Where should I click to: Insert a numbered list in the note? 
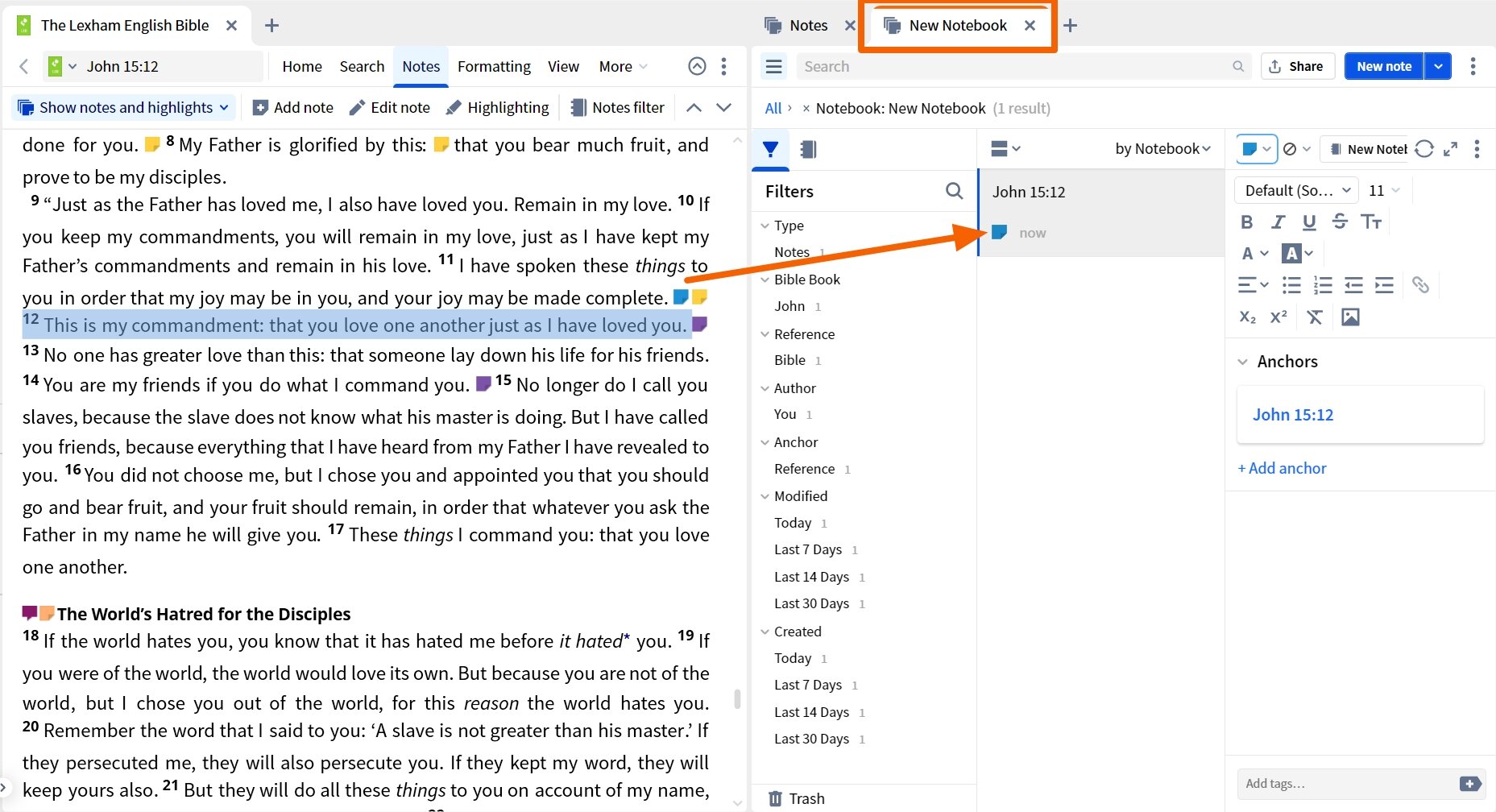(1323, 284)
